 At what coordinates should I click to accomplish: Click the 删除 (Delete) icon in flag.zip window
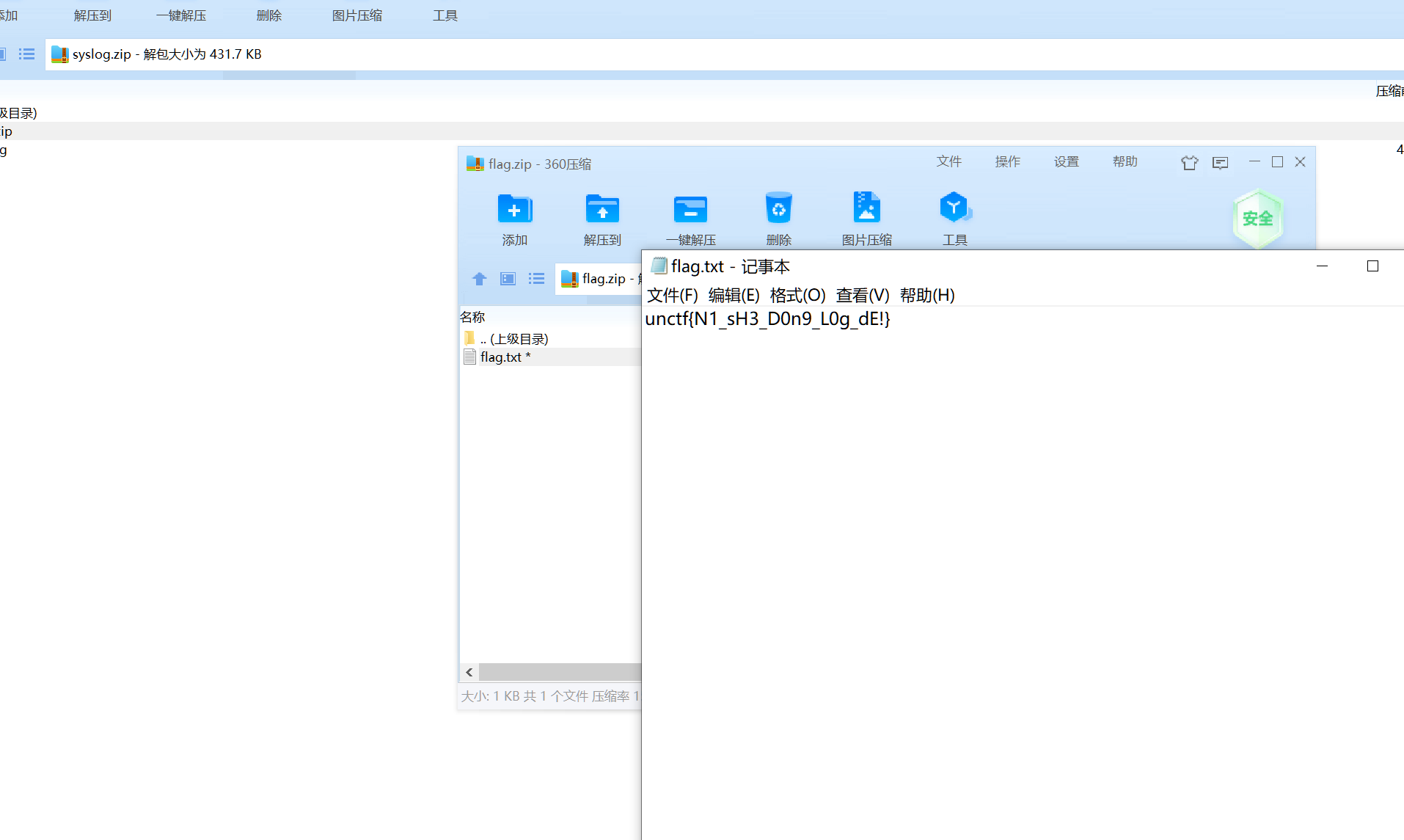(778, 216)
